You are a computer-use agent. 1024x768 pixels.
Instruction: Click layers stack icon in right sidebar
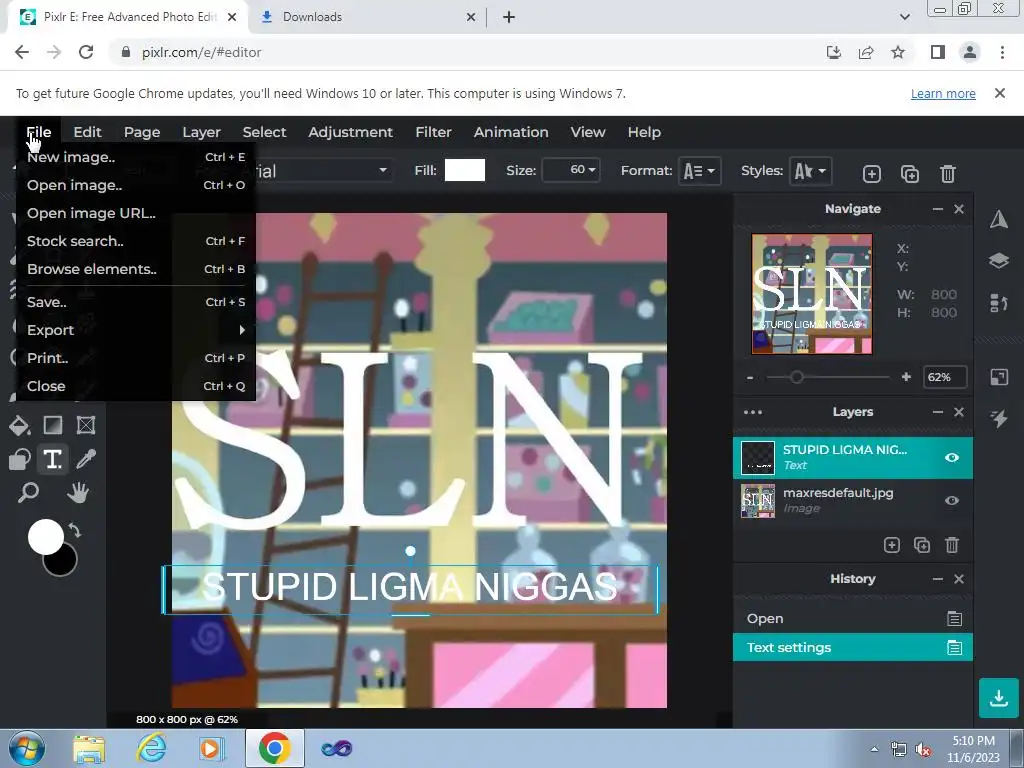tap(999, 261)
